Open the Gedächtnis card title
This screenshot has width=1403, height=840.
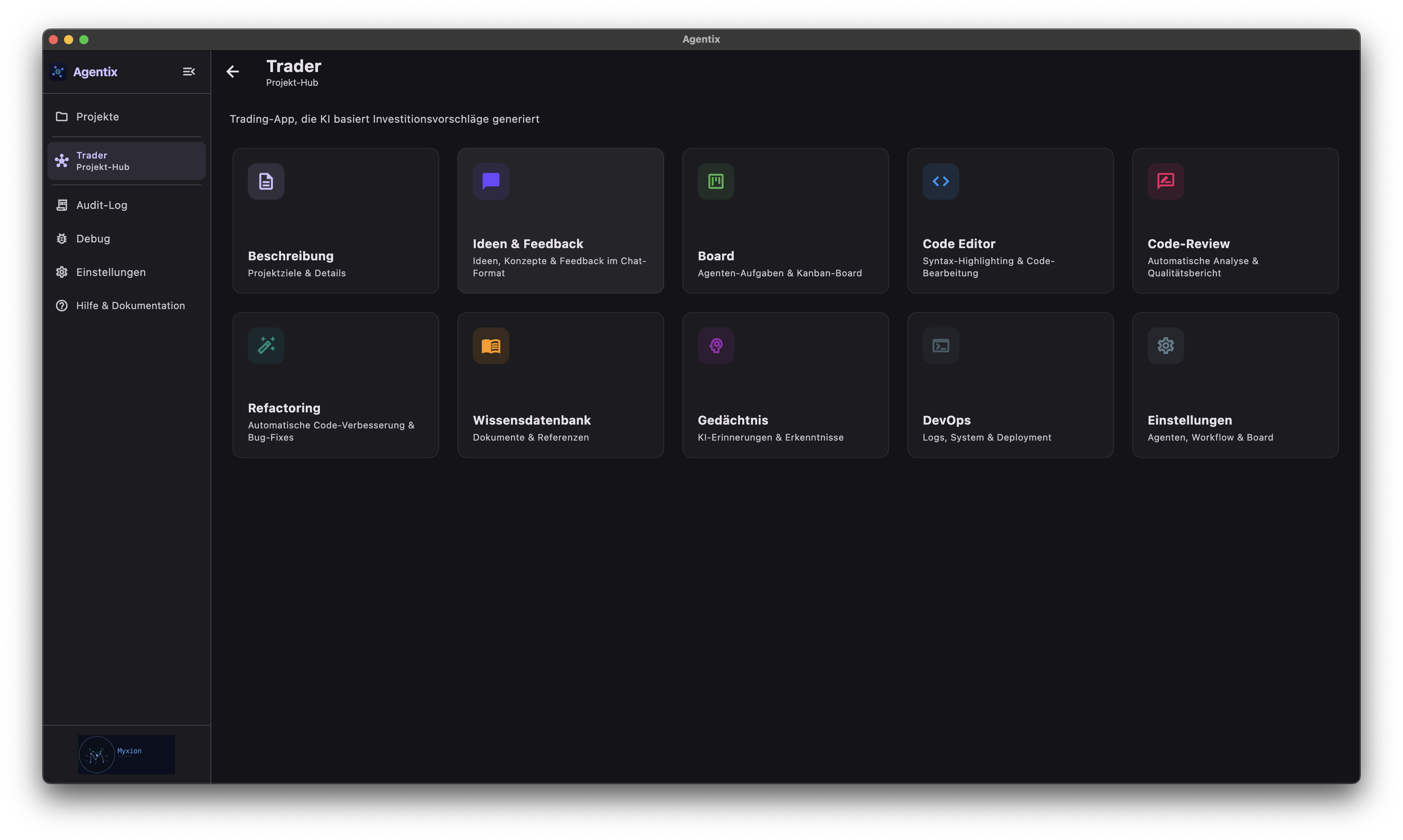coord(733,420)
